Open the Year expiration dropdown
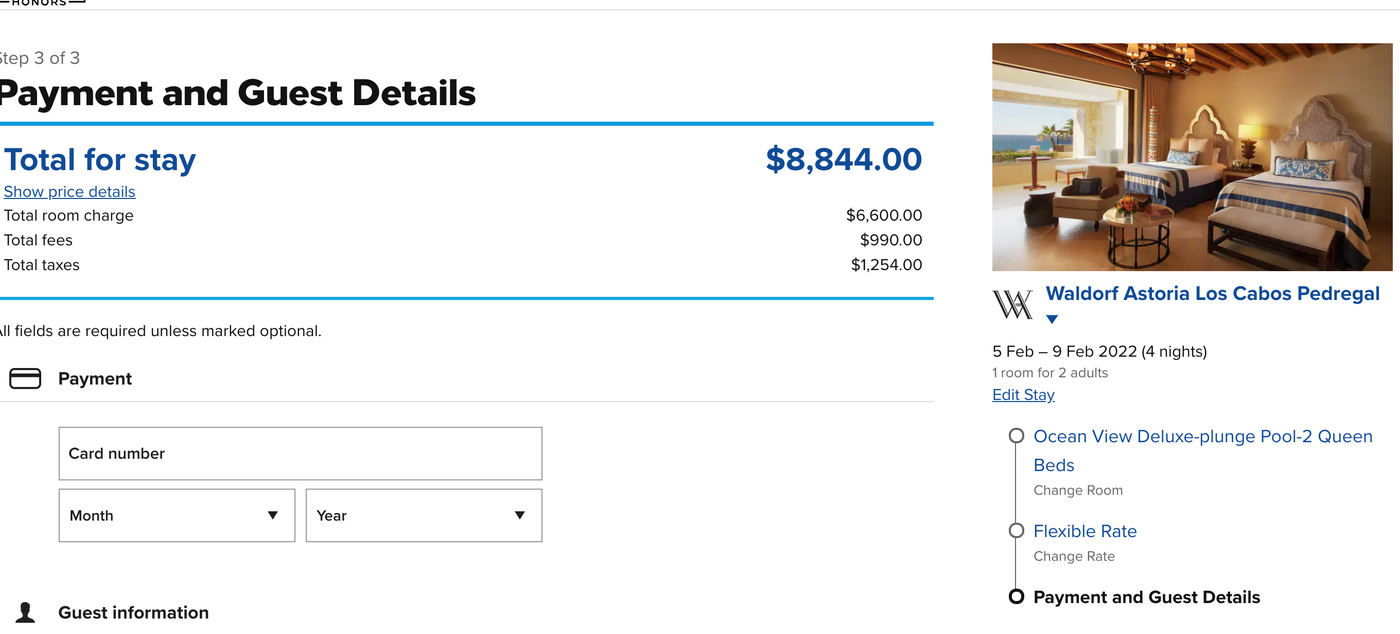The height and width of the screenshot is (634, 1400). (x=423, y=515)
